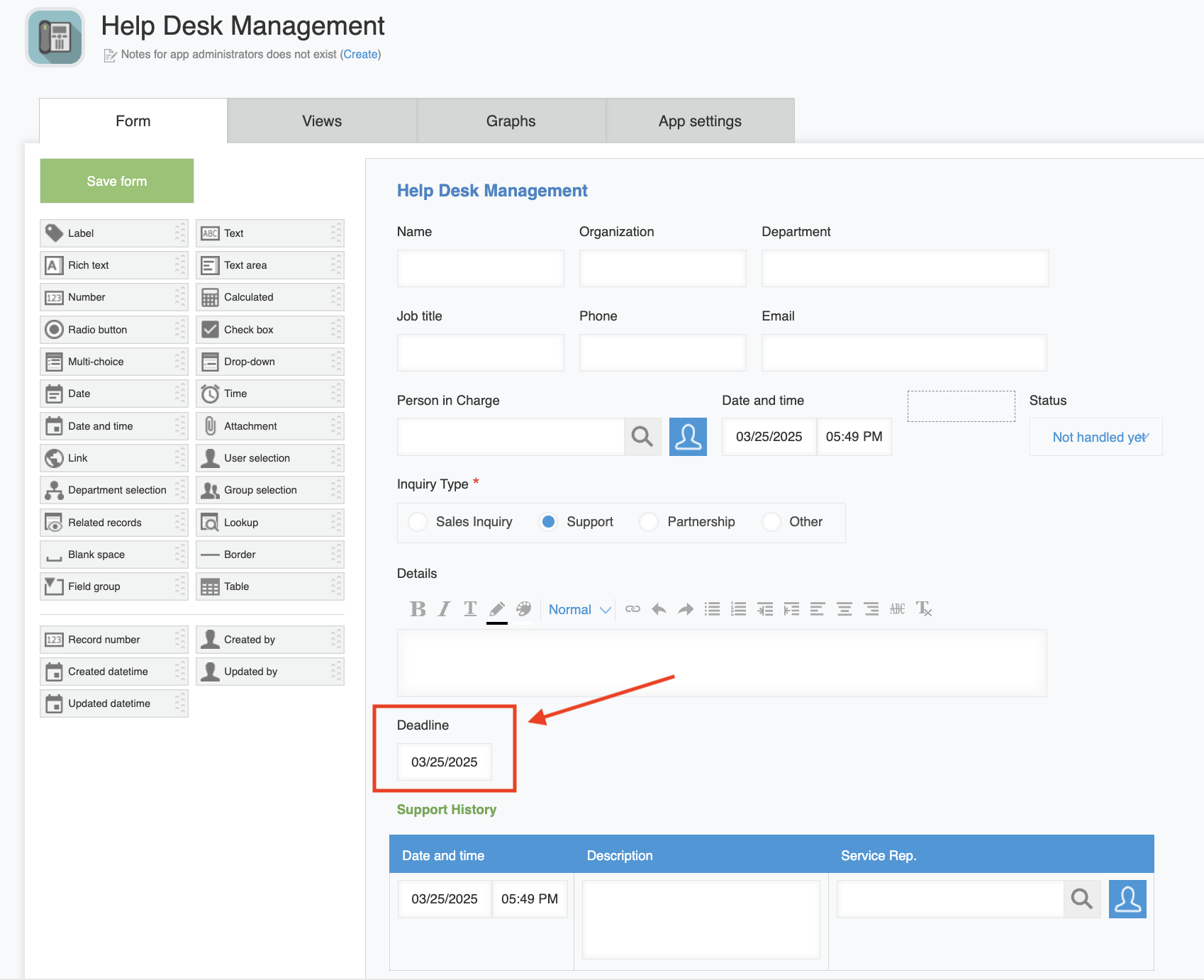The height and width of the screenshot is (980, 1204).
Task: Choose the Partnership inquiry type
Action: click(649, 522)
